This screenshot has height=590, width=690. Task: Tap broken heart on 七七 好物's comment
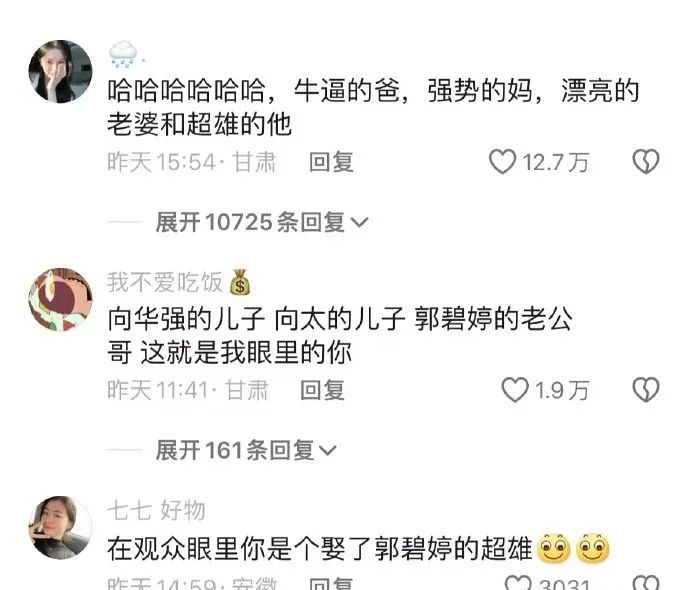coord(646,583)
